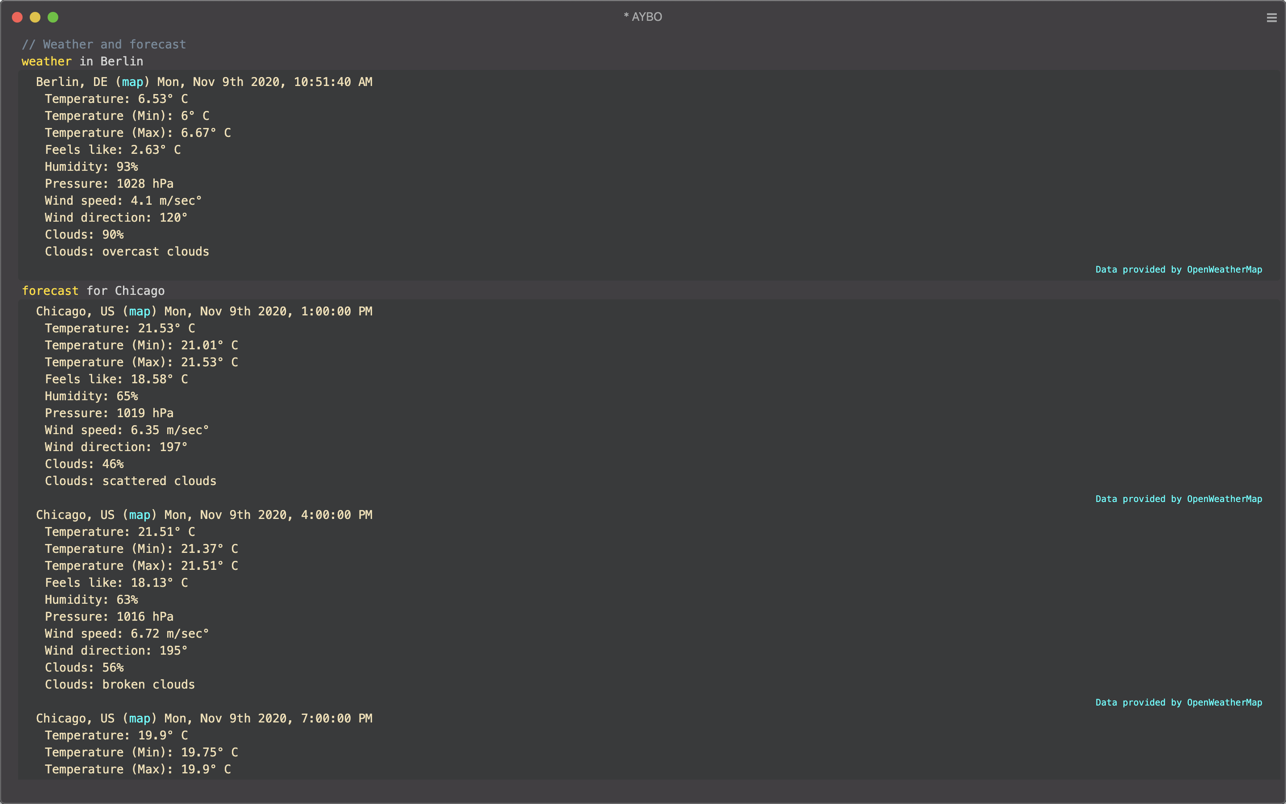1286x804 pixels.
Task: Click Berlin's 10:51:40 AM timestamp
Action: (332, 82)
